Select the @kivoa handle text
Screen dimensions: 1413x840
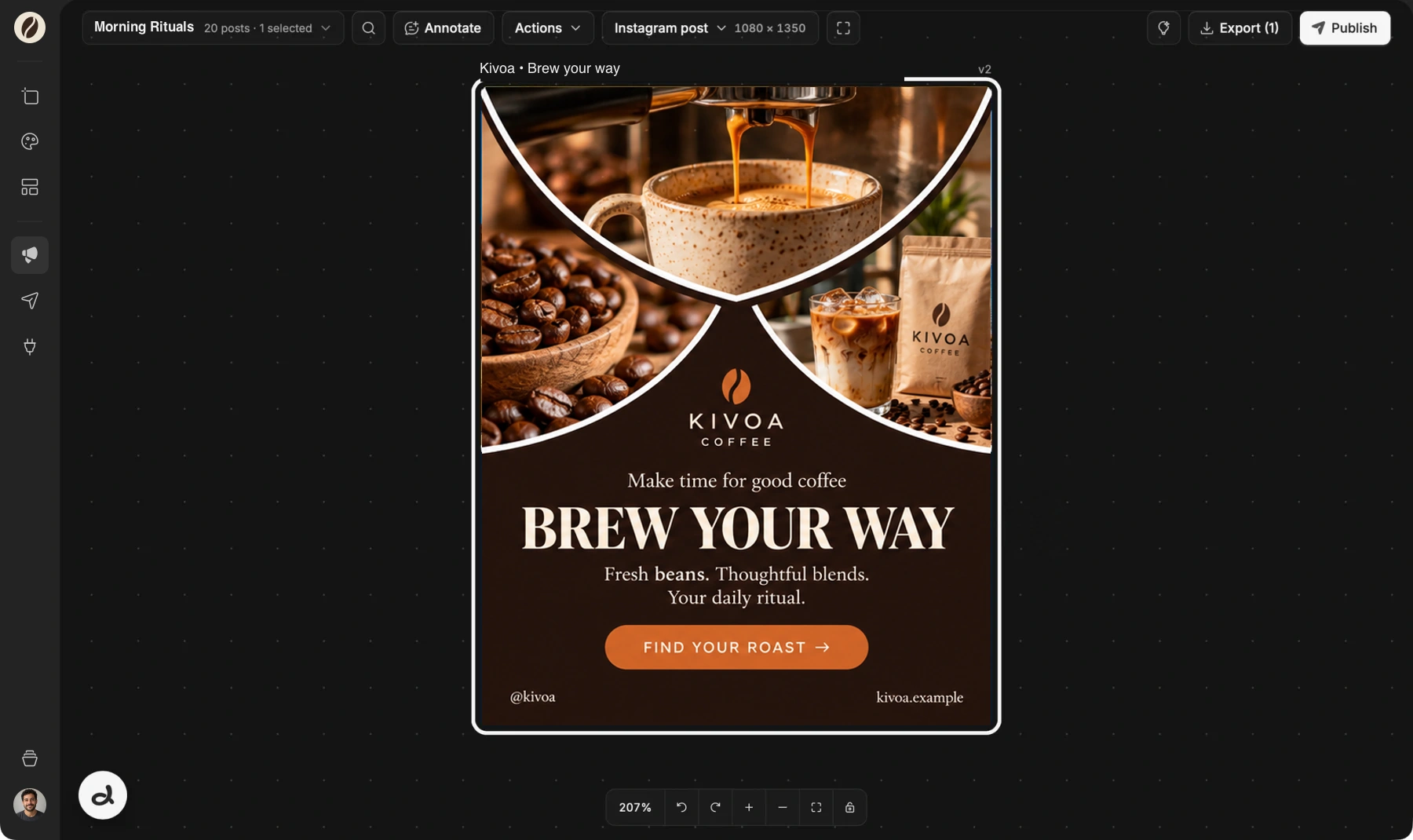coord(532,696)
